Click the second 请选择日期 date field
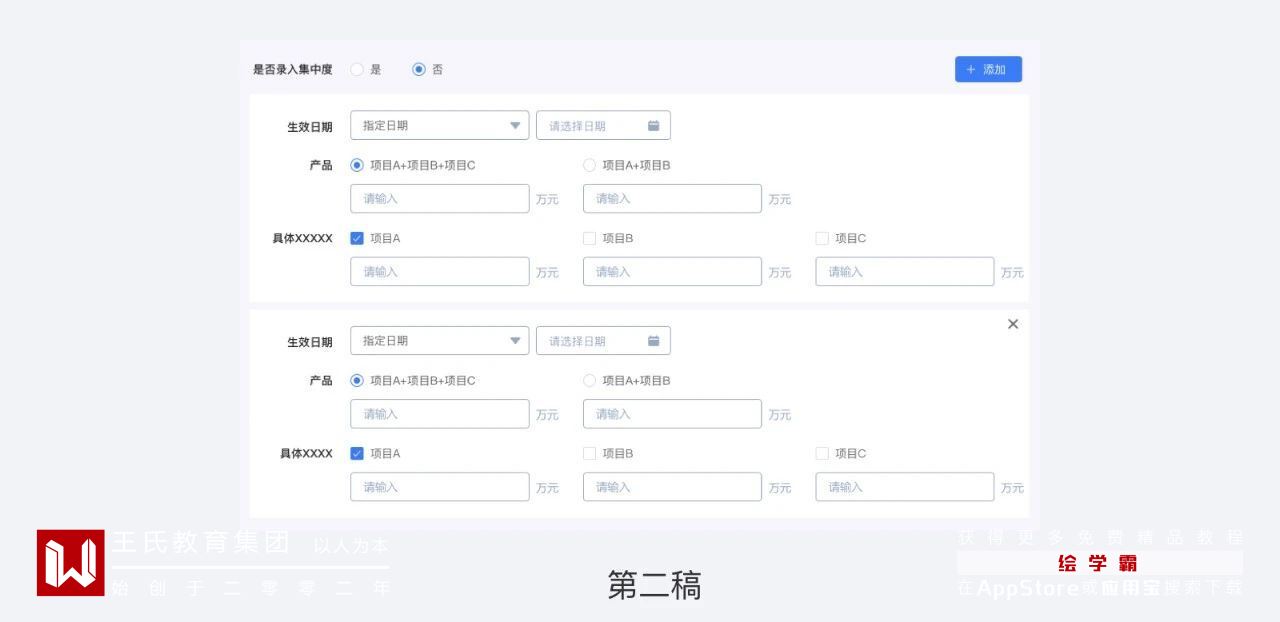The height and width of the screenshot is (622, 1280). tap(592, 341)
